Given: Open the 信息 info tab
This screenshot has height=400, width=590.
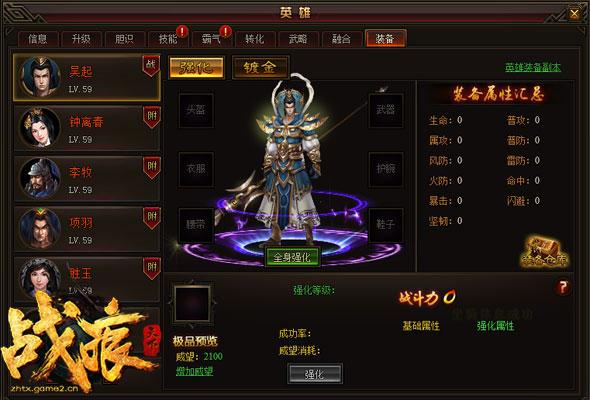Looking at the screenshot, I should pyautogui.click(x=38, y=39).
